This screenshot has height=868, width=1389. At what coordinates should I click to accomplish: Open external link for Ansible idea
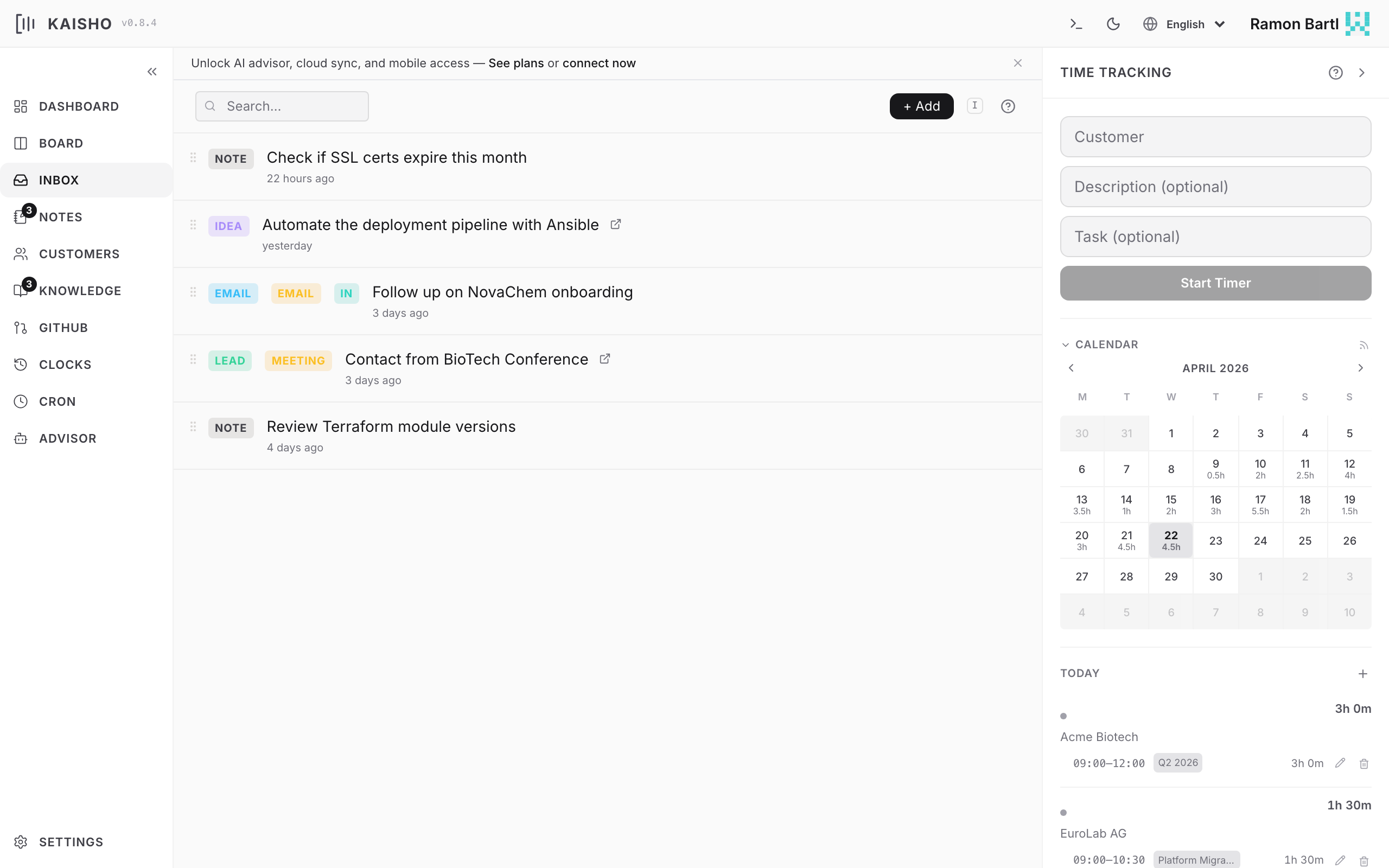(x=615, y=225)
